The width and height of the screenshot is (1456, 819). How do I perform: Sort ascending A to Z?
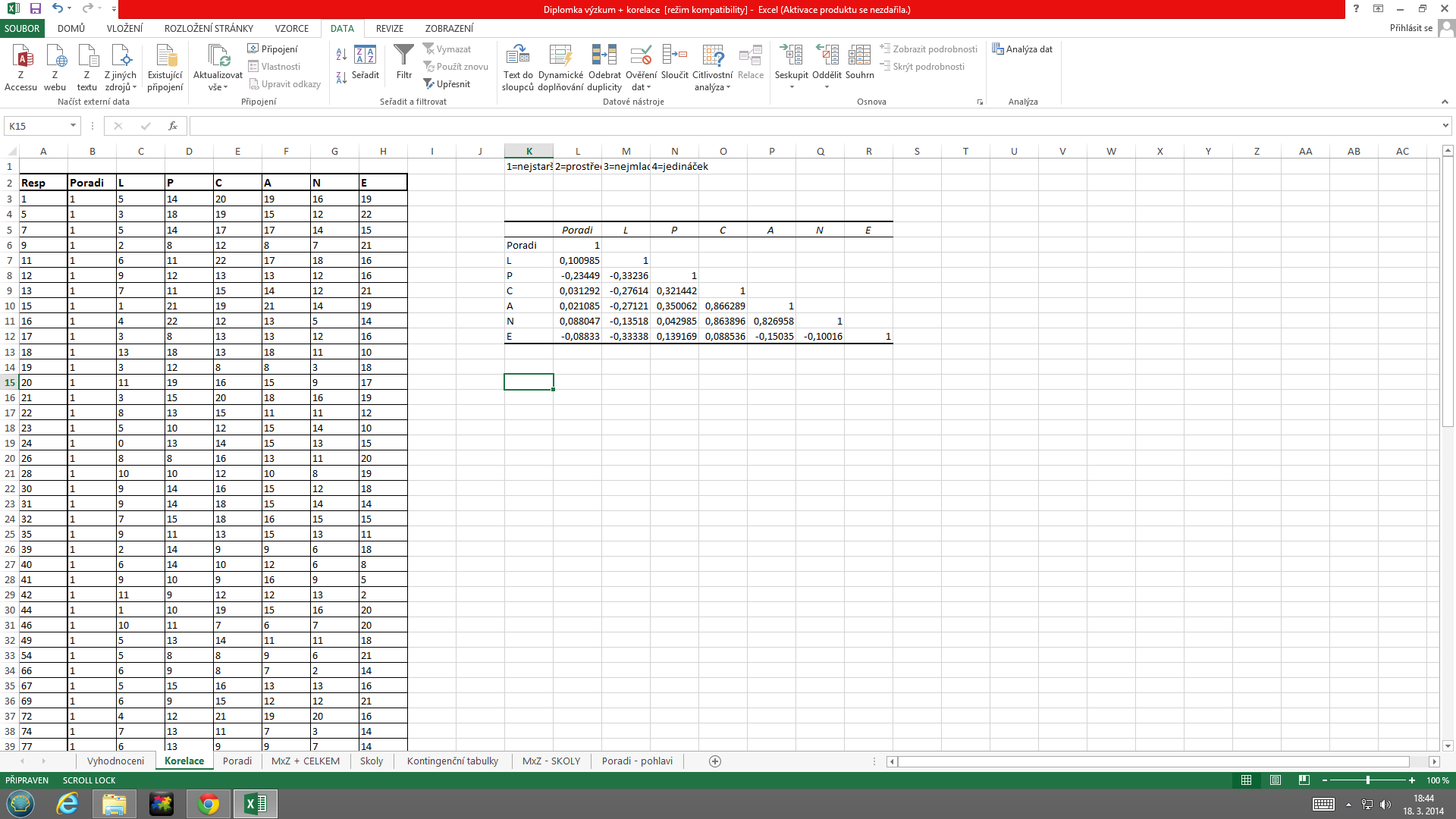341,54
